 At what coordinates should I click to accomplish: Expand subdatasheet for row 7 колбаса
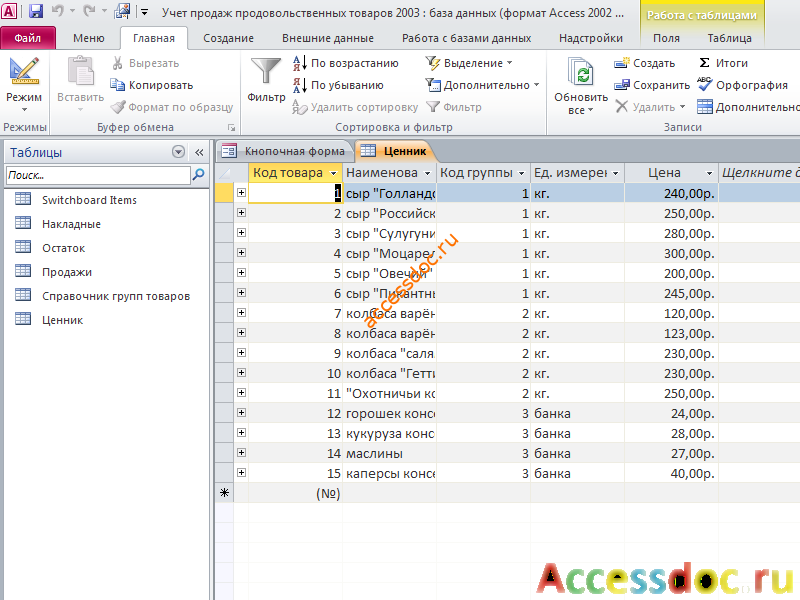point(241,313)
